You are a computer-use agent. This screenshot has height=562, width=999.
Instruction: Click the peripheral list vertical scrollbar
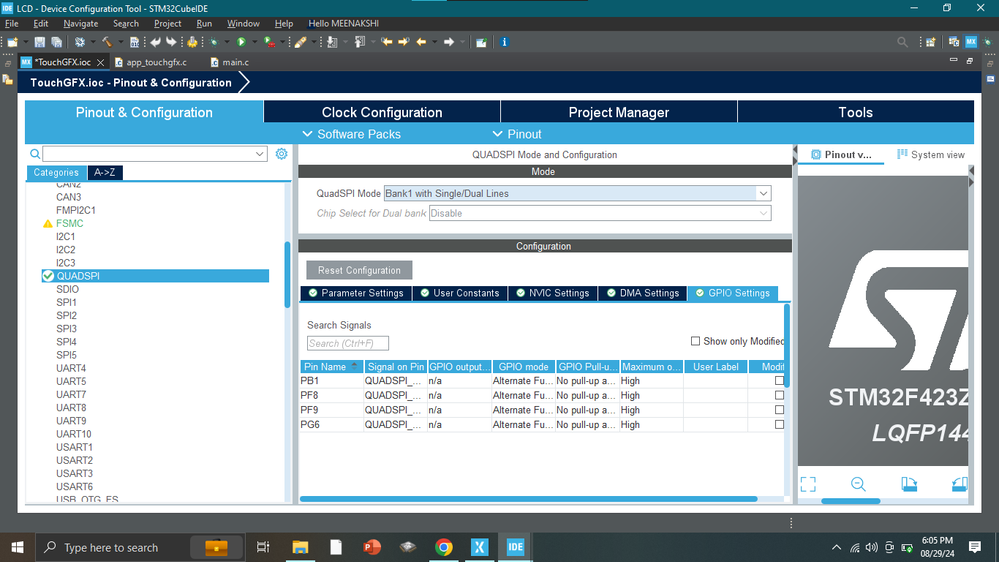click(287, 275)
